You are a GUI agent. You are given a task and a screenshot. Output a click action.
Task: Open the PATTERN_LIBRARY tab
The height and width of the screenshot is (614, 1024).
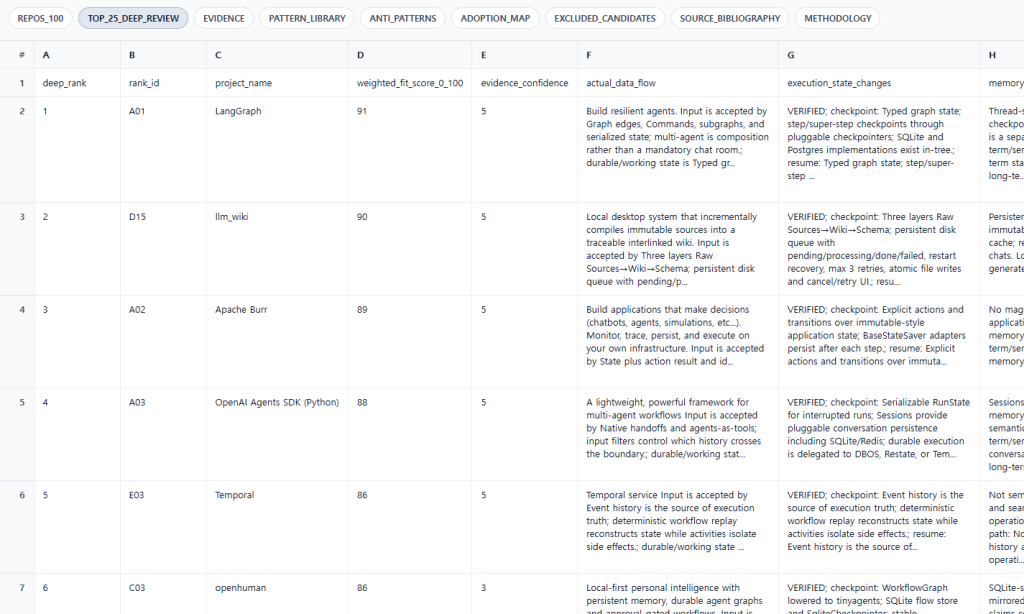307,18
